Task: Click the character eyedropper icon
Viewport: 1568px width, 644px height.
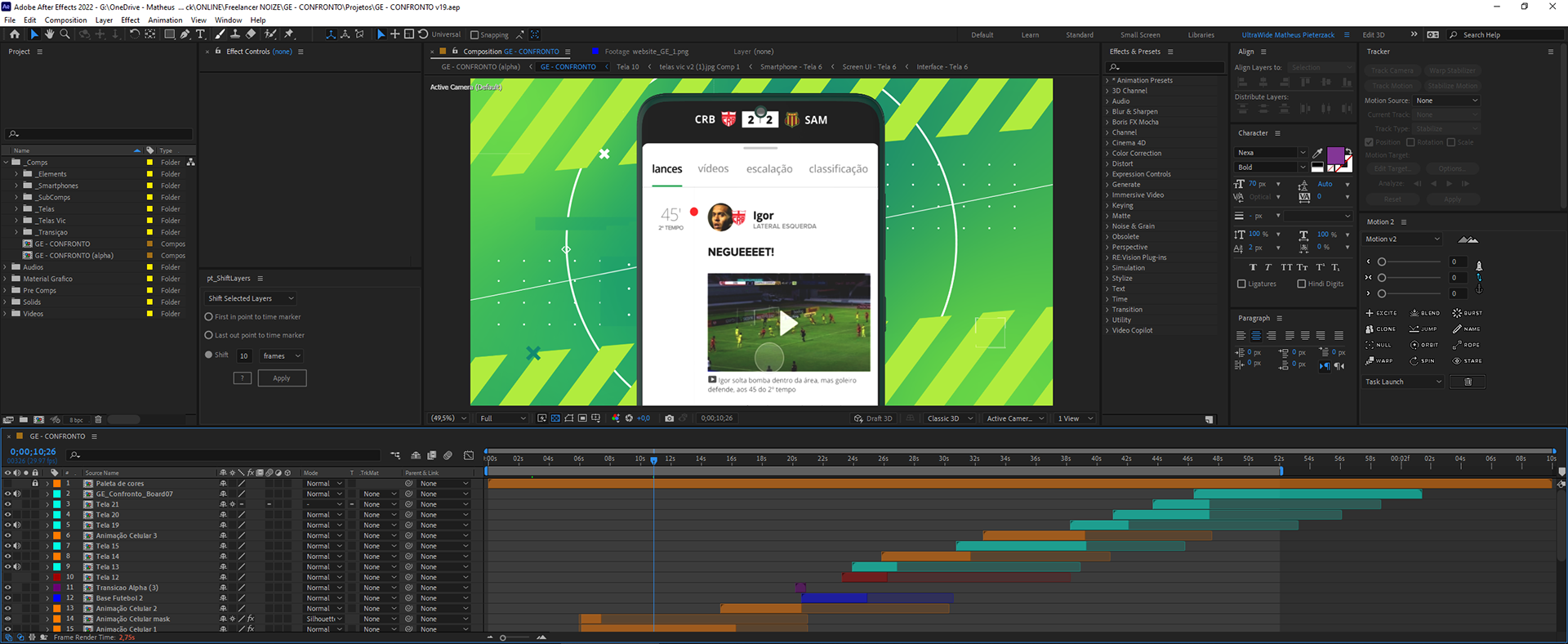Action: (1317, 153)
